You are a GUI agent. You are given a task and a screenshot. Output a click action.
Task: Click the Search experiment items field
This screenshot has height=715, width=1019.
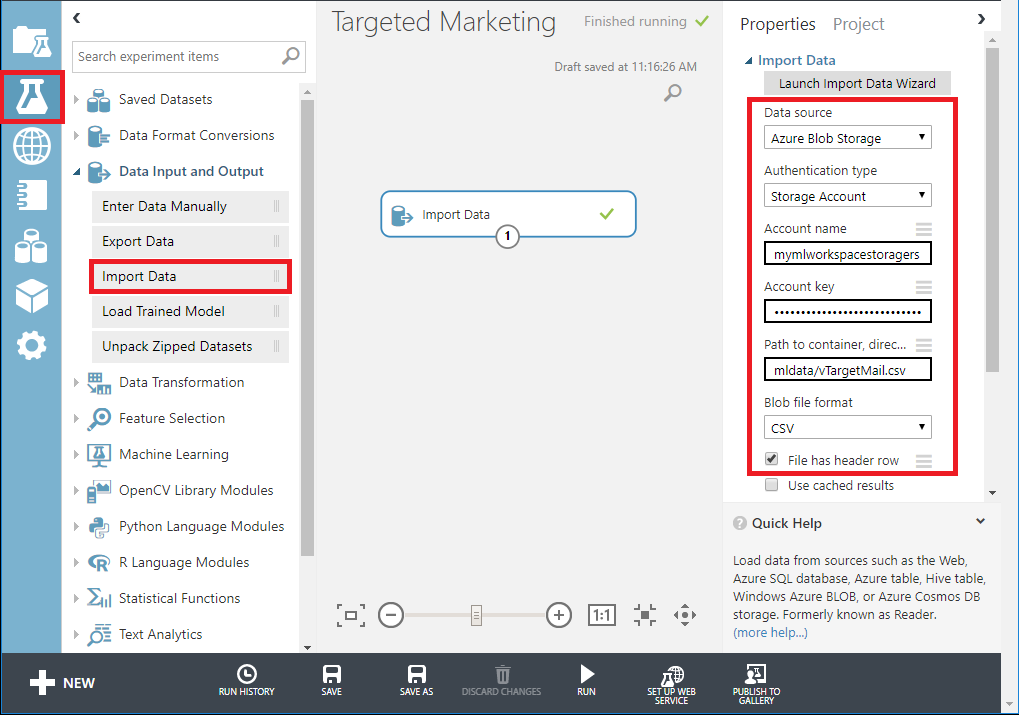tap(176, 57)
